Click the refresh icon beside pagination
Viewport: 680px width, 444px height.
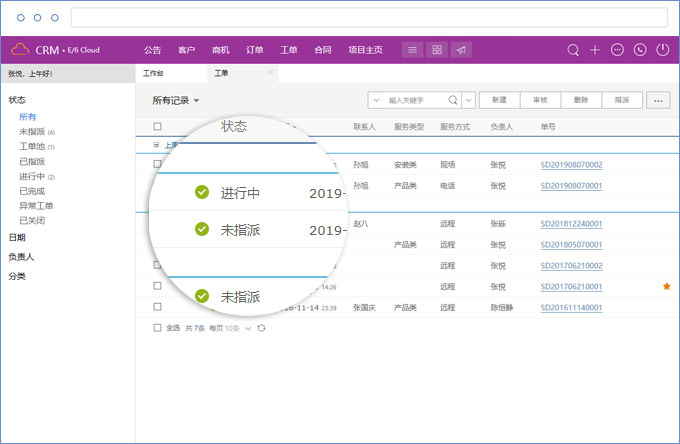tap(262, 327)
